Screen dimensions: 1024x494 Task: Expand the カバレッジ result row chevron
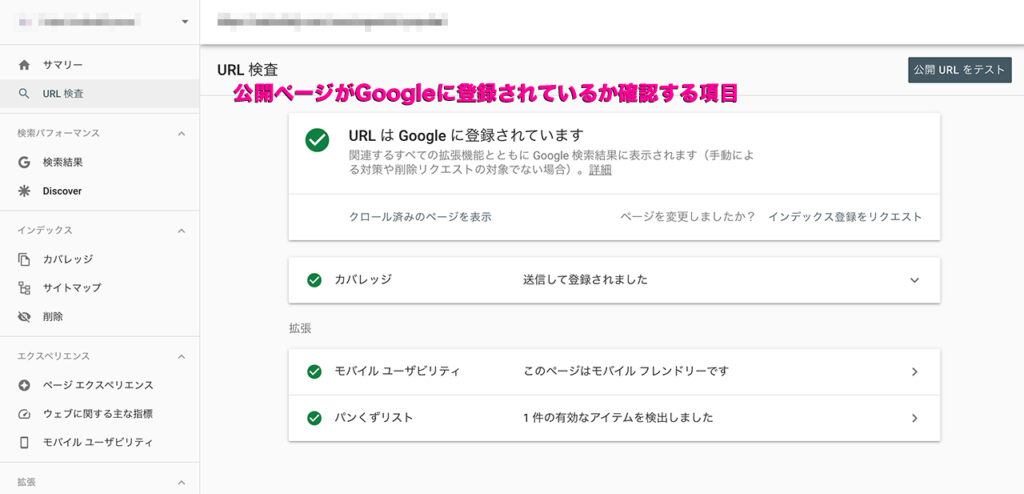[914, 280]
